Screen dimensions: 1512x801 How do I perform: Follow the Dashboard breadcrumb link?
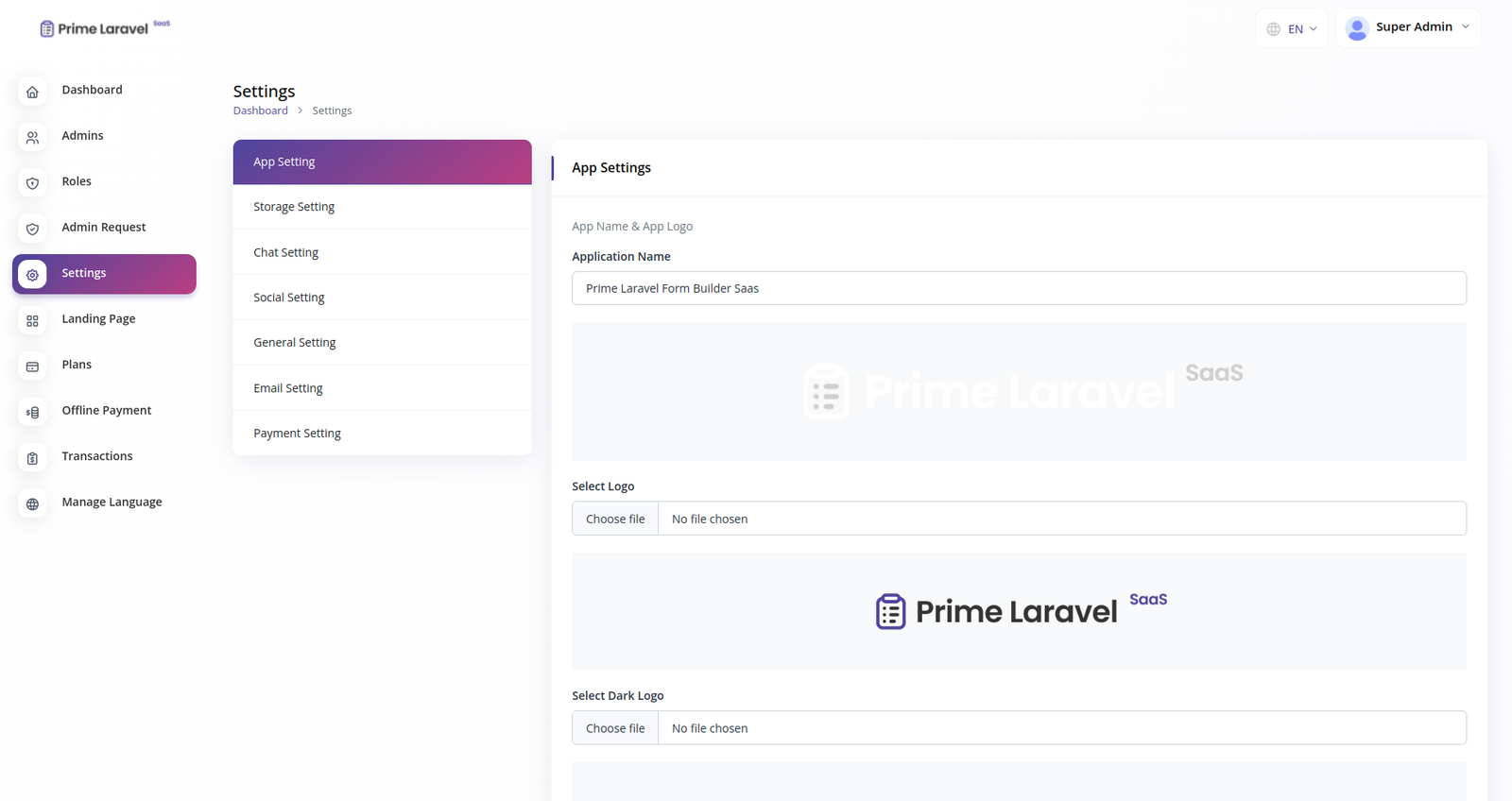(261, 111)
